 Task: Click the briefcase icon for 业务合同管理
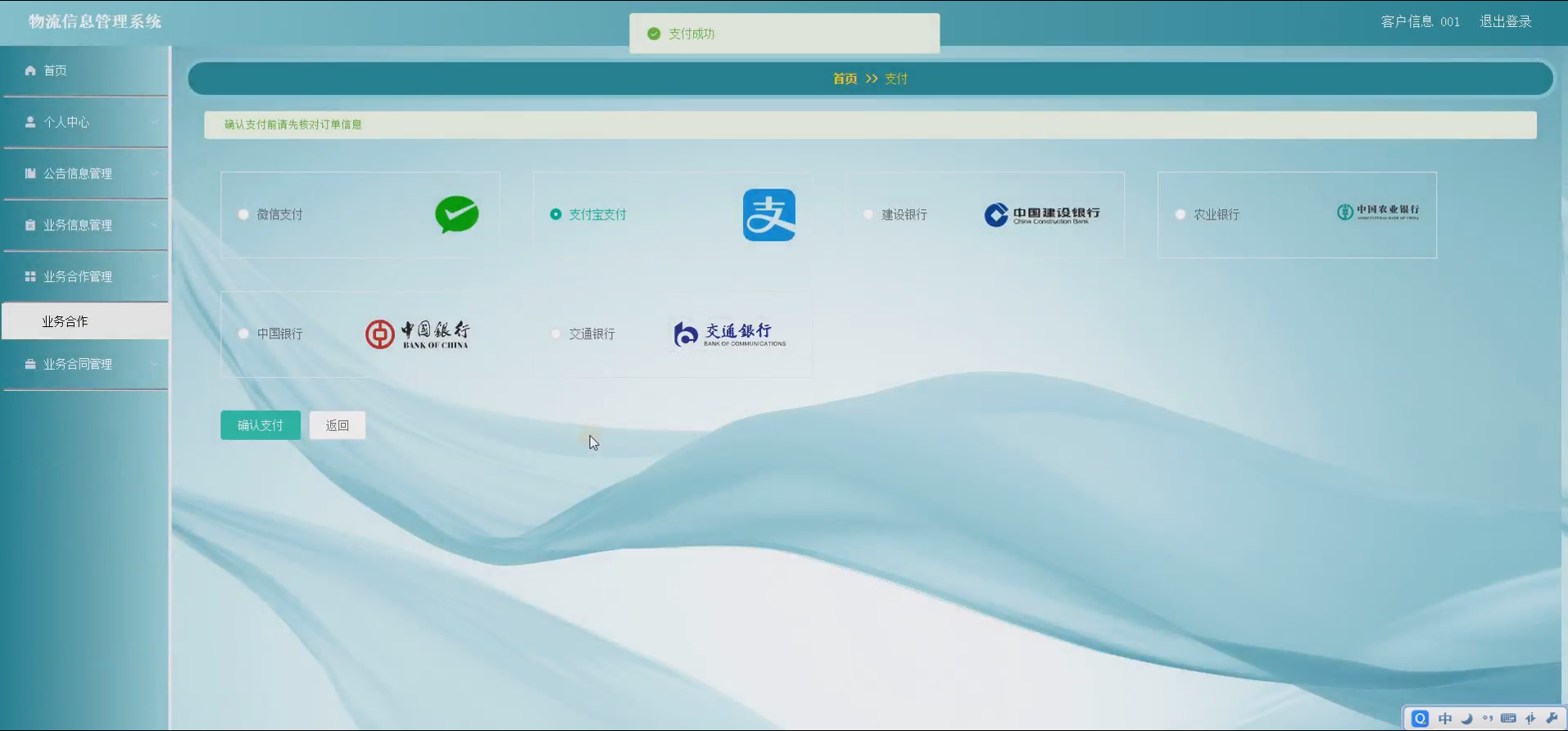(x=30, y=365)
